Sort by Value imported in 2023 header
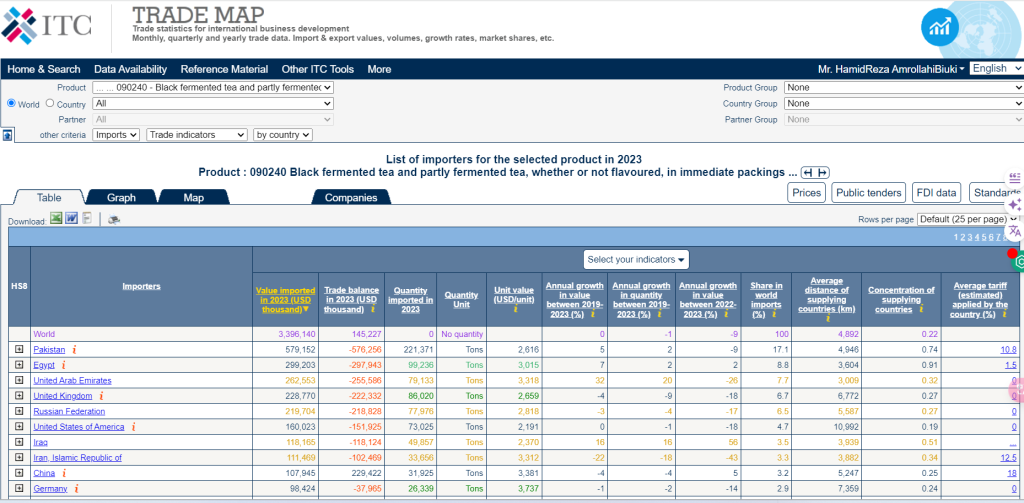Screen dimensions: 1024x503 click(x=285, y=300)
